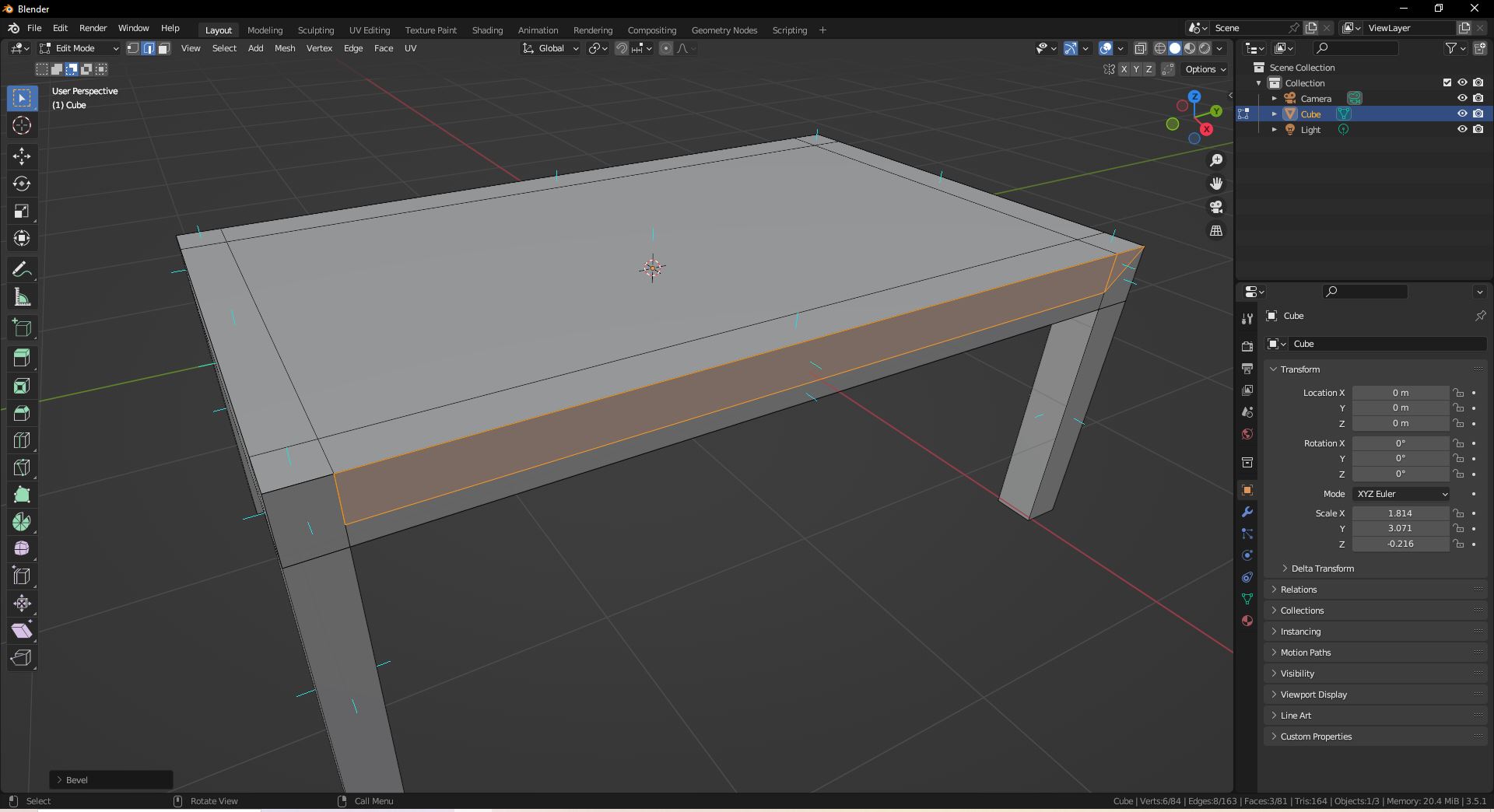1494x812 pixels.
Task: Expand the Delta Transform section
Action: click(x=1322, y=569)
